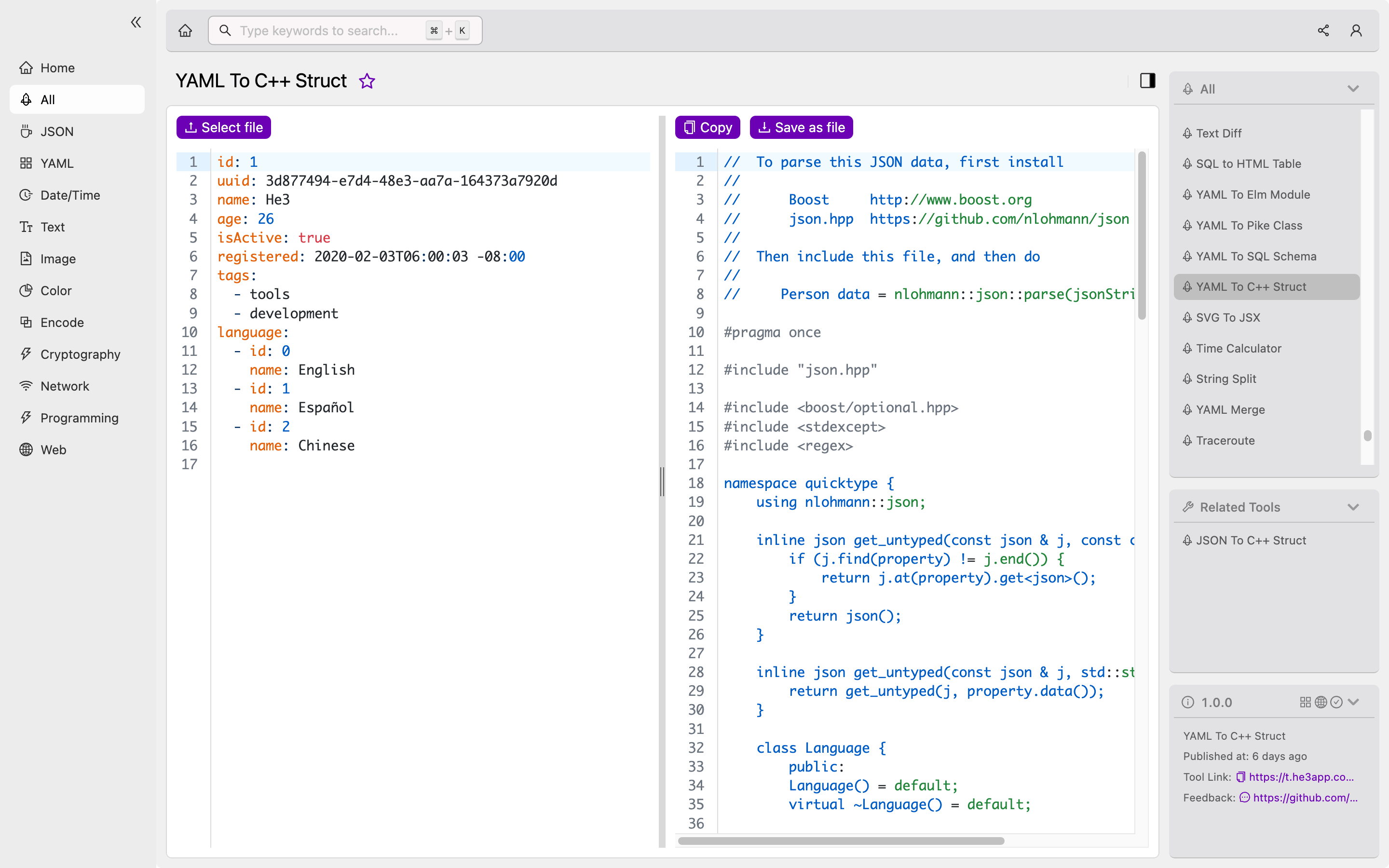
Task: Open the Text category
Action: 77,227
